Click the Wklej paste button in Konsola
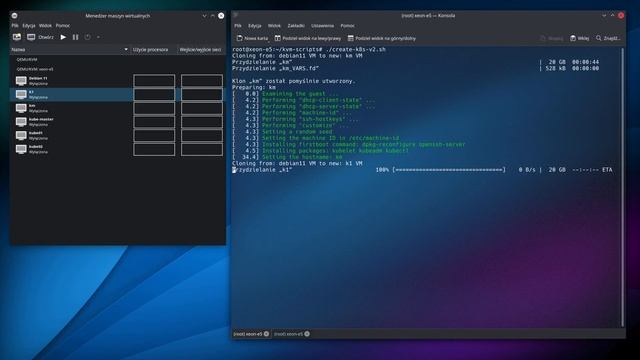 coord(580,38)
